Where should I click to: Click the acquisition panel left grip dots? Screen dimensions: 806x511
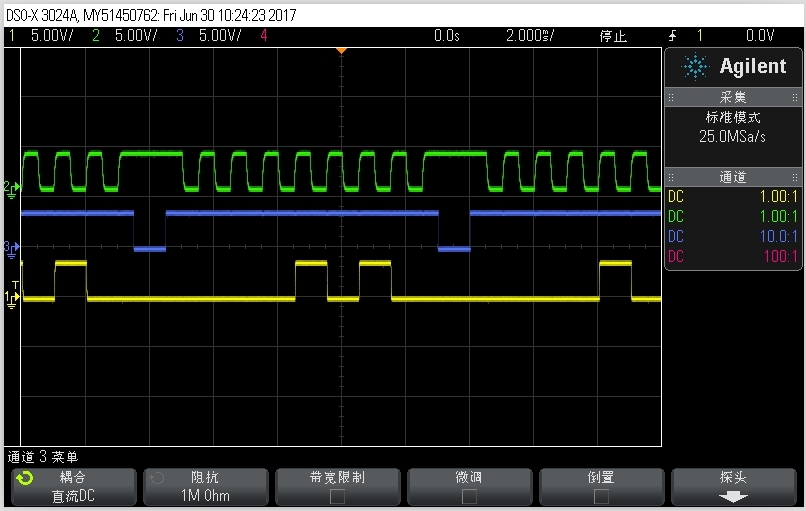coord(671,97)
